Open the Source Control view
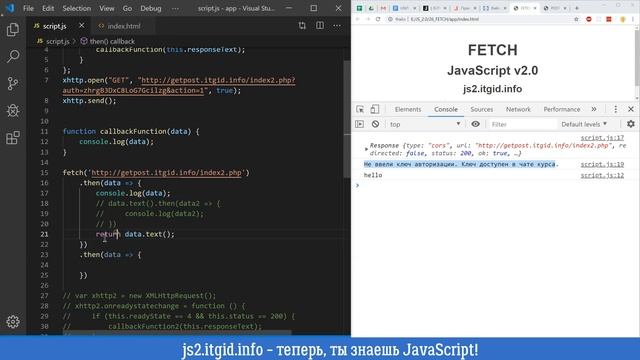Screen dimensions: 640x360 click(x=13, y=84)
